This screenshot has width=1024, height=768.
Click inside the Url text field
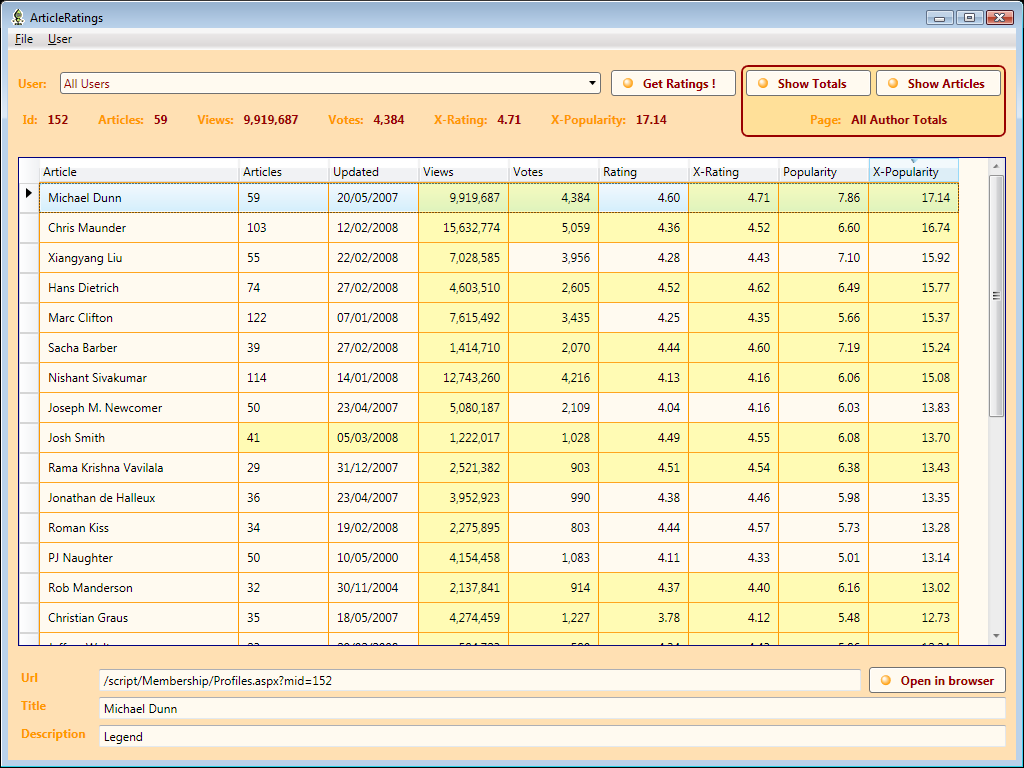pyautogui.click(x=479, y=681)
